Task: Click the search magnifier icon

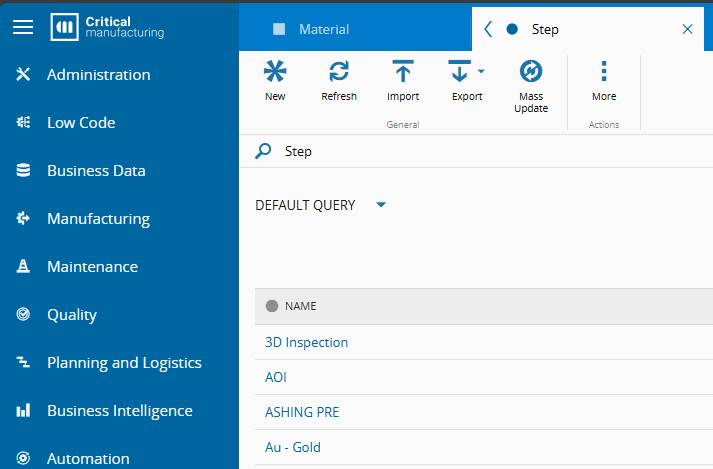Action: pyautogui.click(x=264, y=151)
